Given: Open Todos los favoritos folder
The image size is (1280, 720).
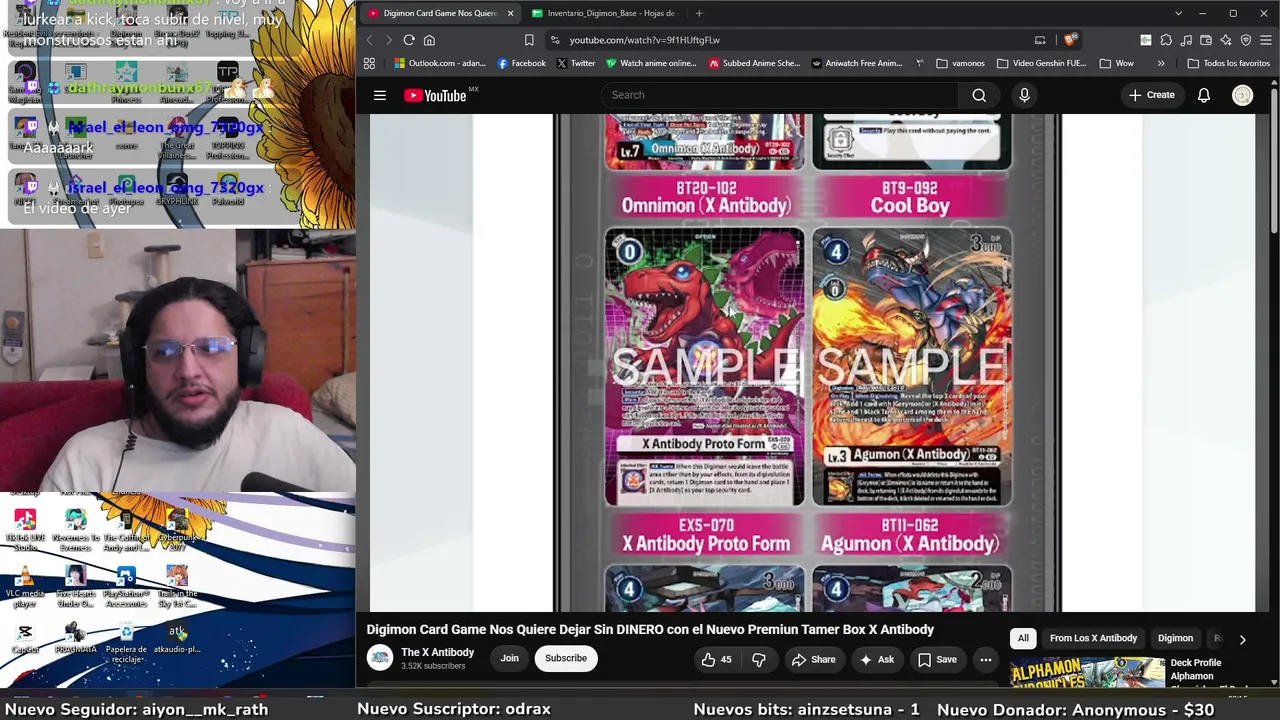Looking at the screenshot, I should (x=1228, y=63).
